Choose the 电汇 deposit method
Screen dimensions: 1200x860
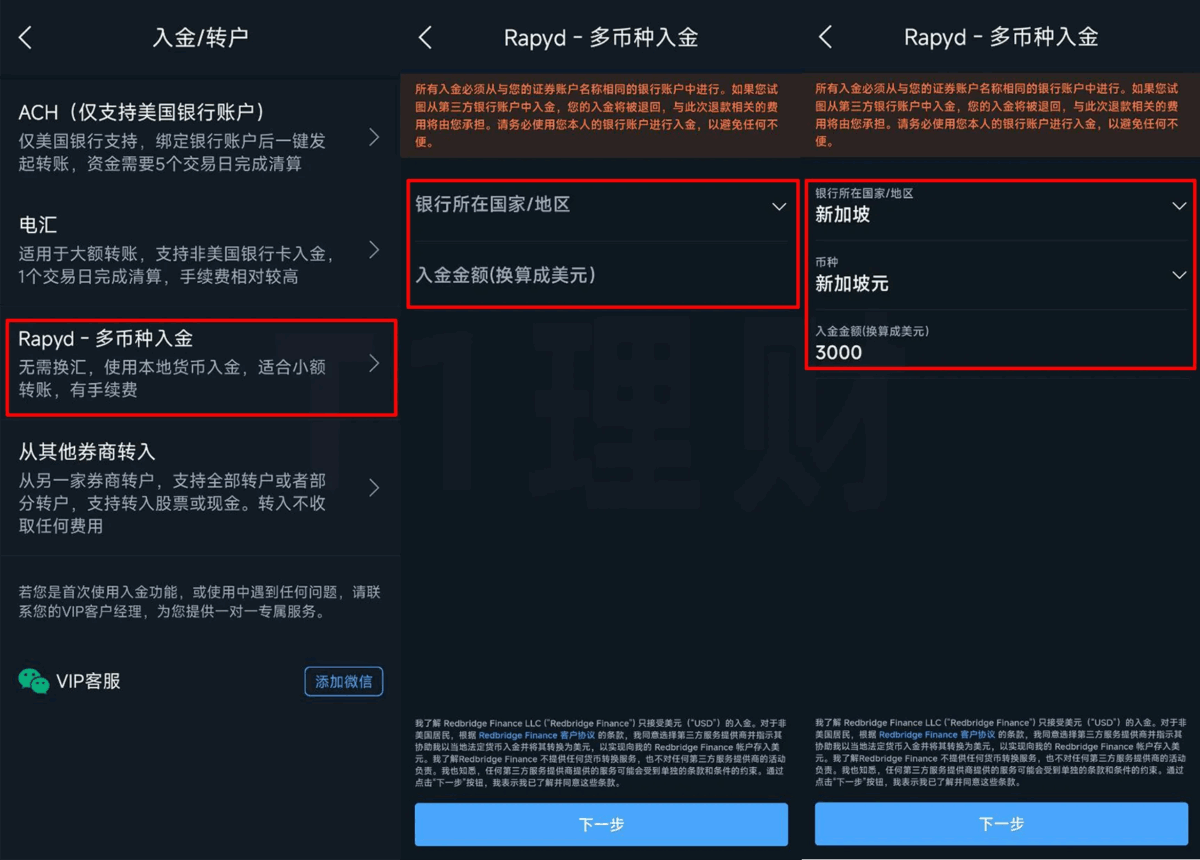200,250
